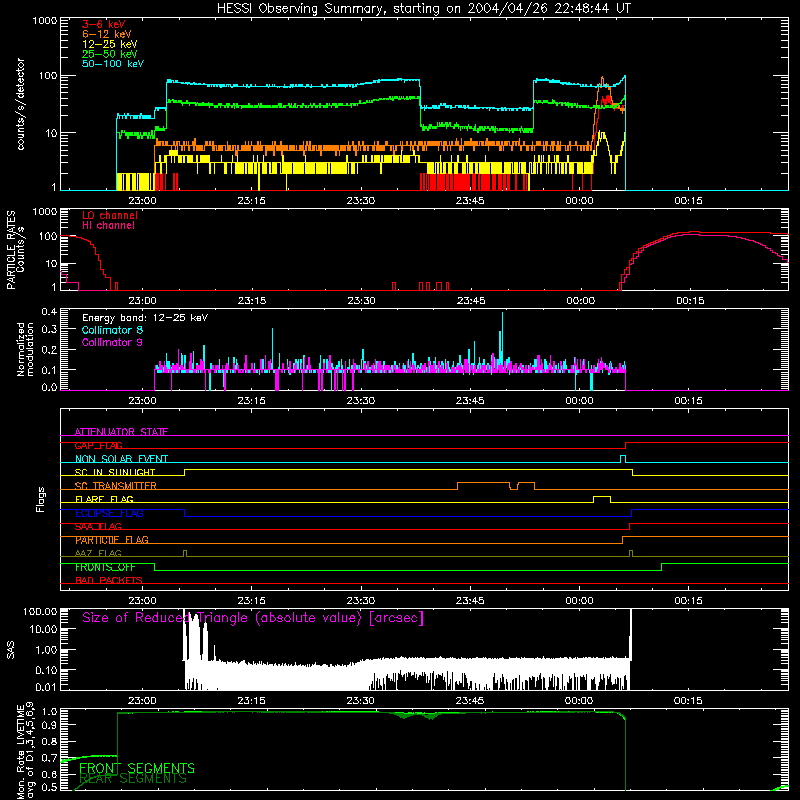Image resolution: width=800 pixels, height=800 pixels.
Task: Click the orange 6-12 keV flare peak
Action: pos(603,80)
